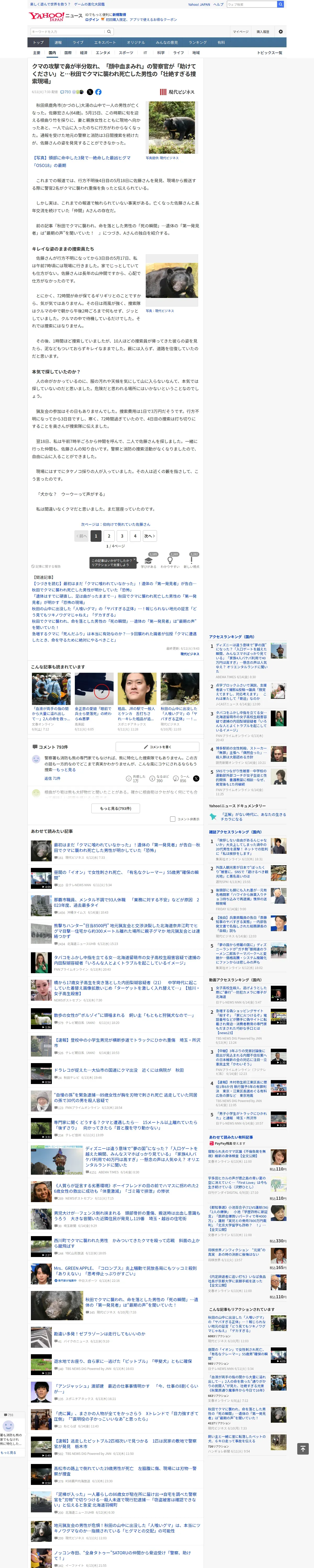Click the 現代ビジネス publisher logo
This screenshot has height=1568, width=314.
[x=177, y=92]
